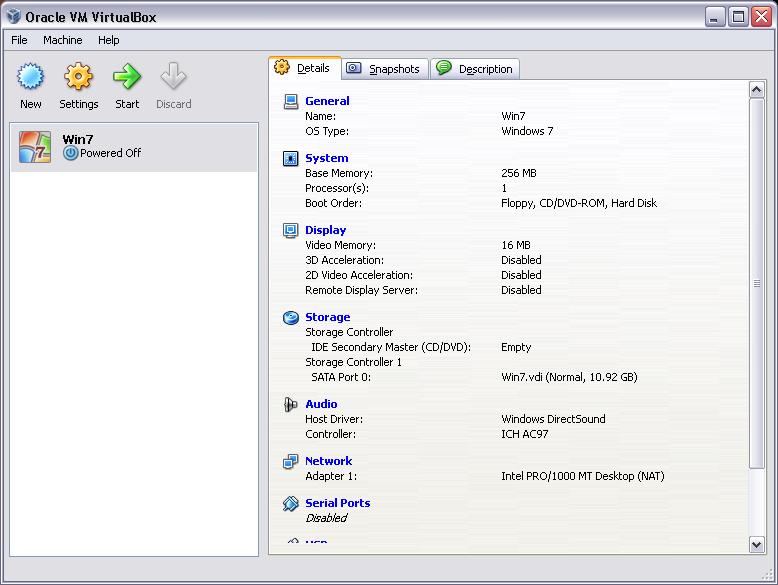Click the 'Storage Controller 1' label
The height and width of the screenshot is (585, 778).
click(x=353, y=362)
